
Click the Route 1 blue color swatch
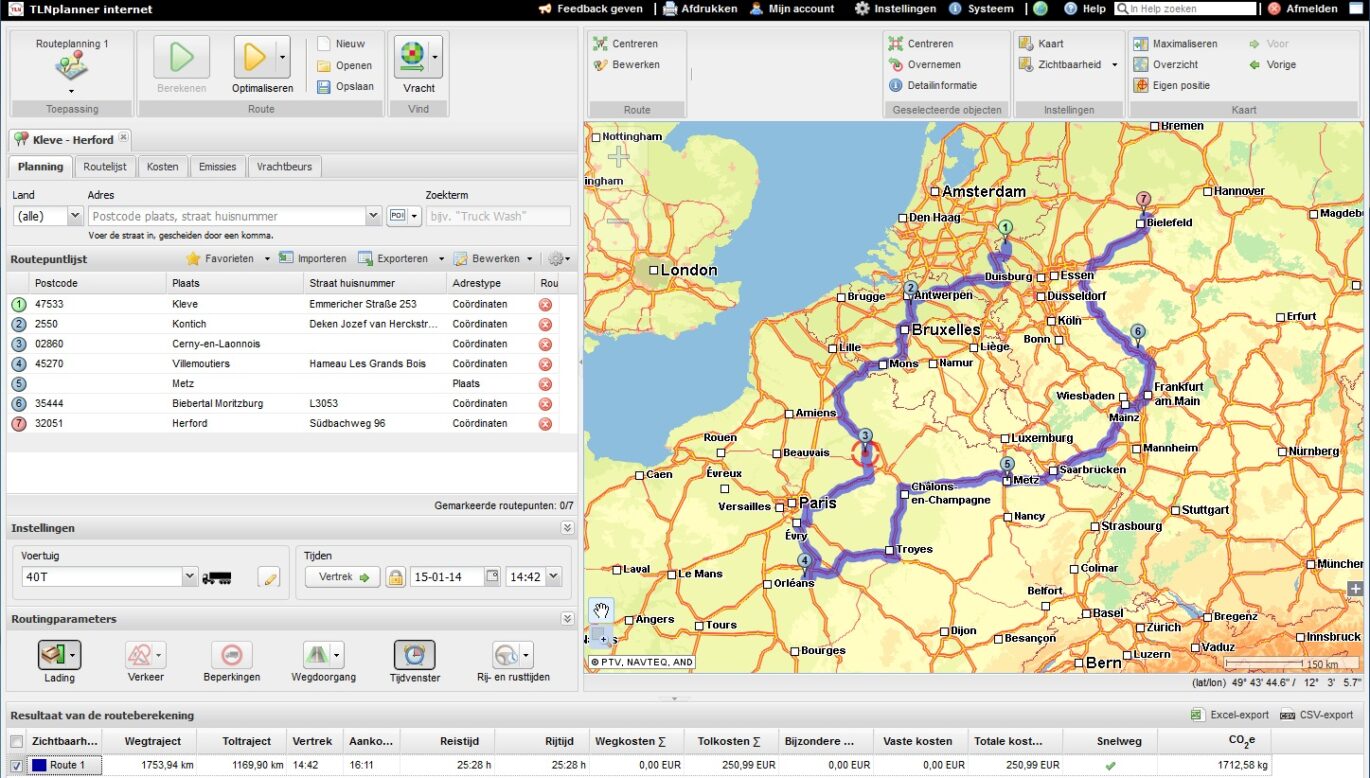(x=39, y=766)
